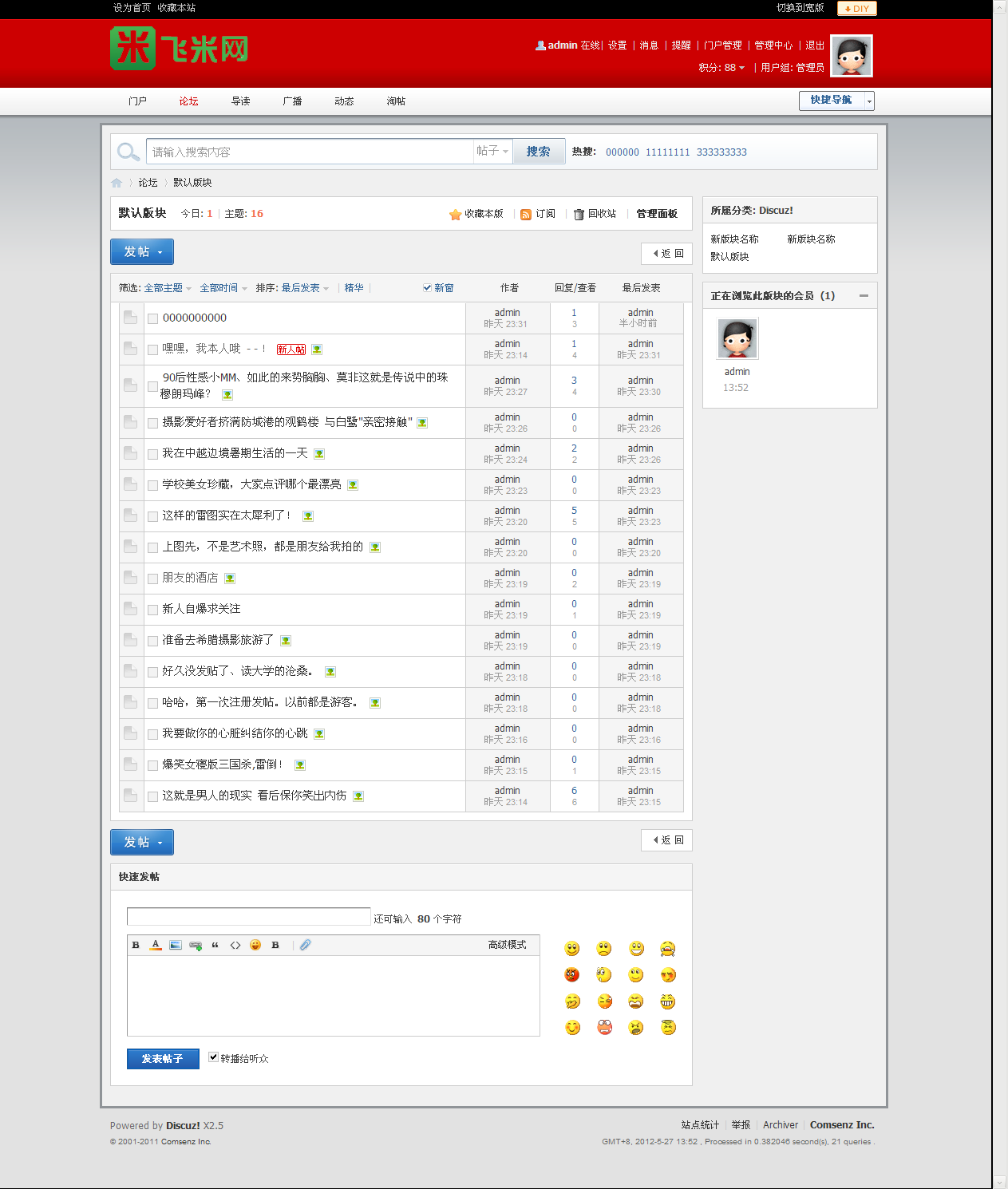Set font color with the underlined A icon
This screenshot has width=1008, height=1189.
(x=155, y=945)
